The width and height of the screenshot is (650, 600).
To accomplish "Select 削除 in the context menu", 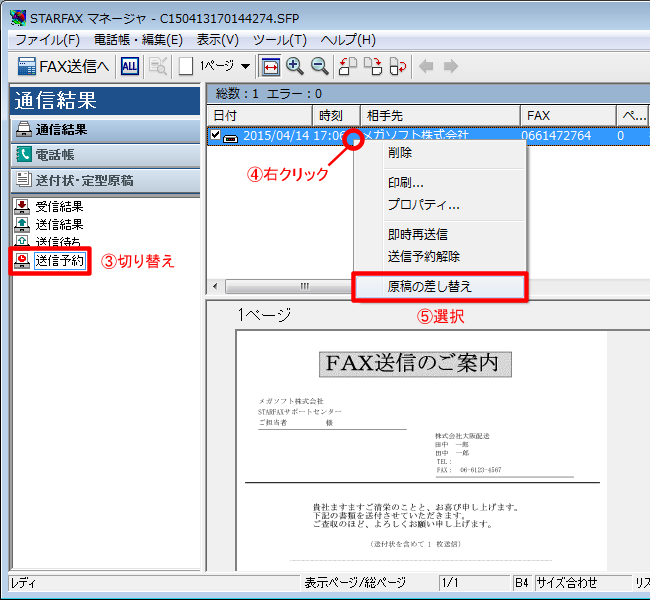I will (400, 153).
